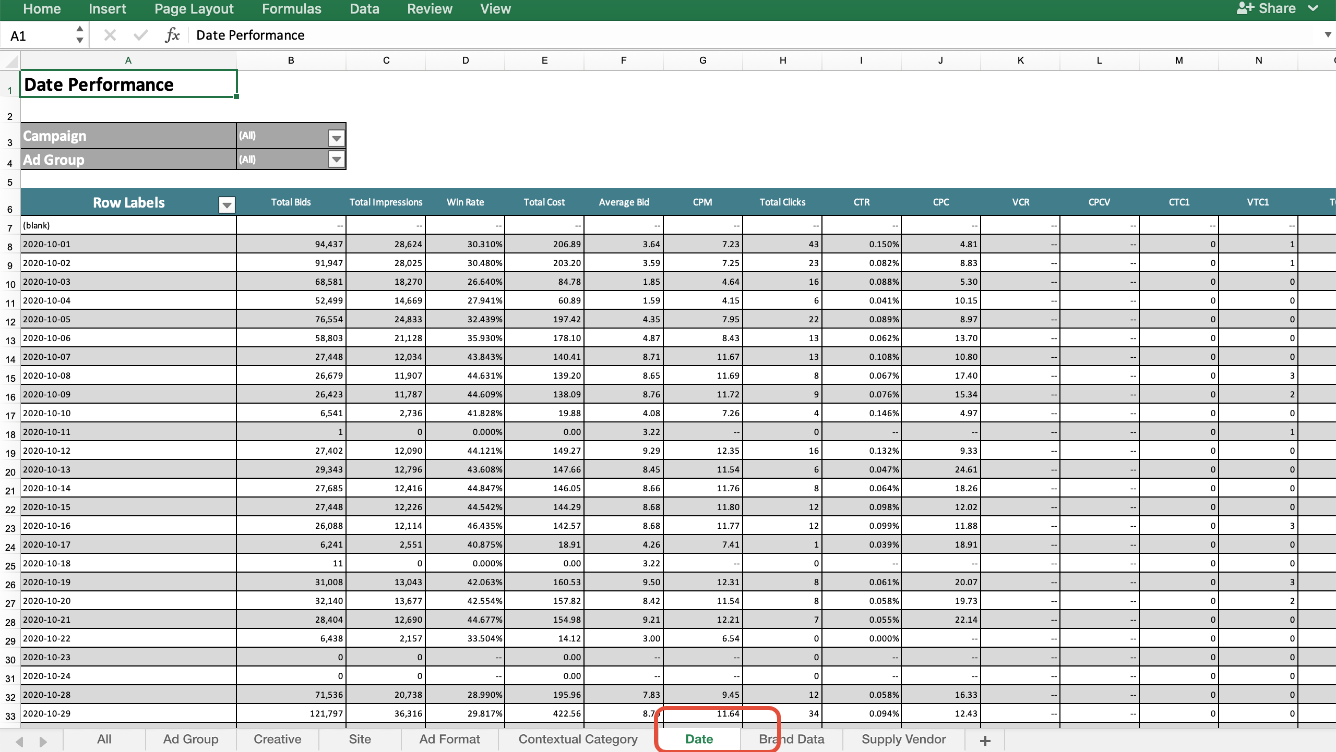Switch to the Supply Vendor sheet tab

pos(903,739)
